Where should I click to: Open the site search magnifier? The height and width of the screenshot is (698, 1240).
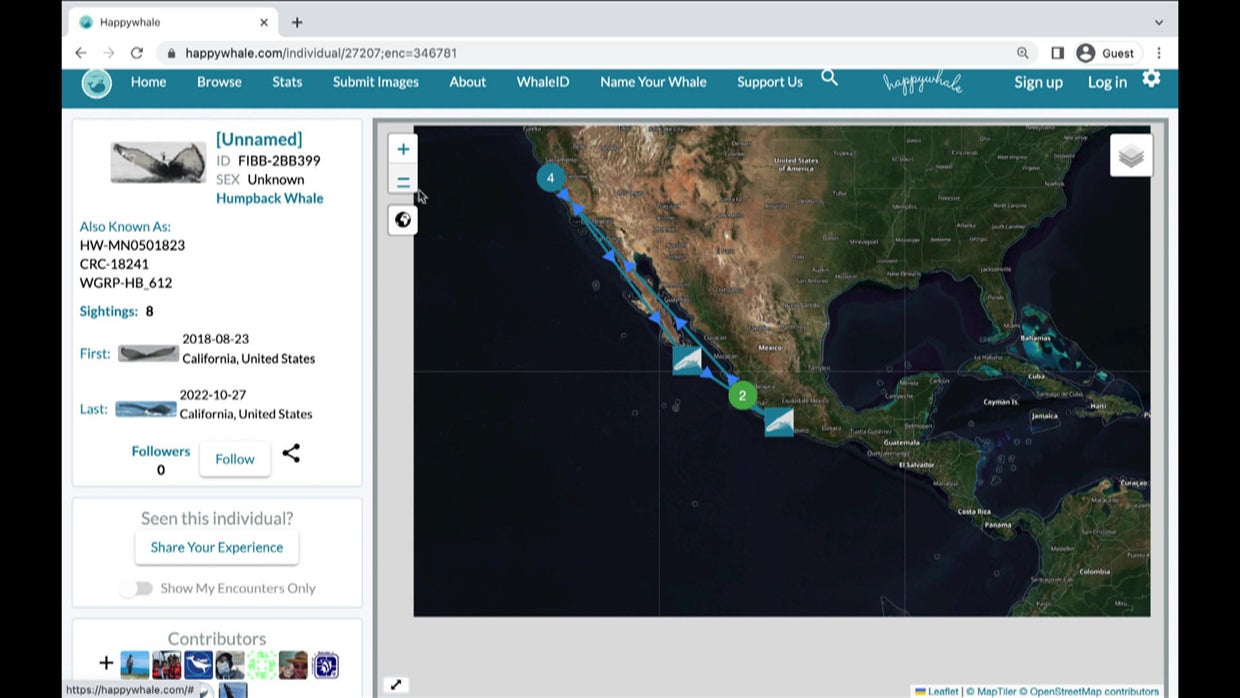pos(829,78)
